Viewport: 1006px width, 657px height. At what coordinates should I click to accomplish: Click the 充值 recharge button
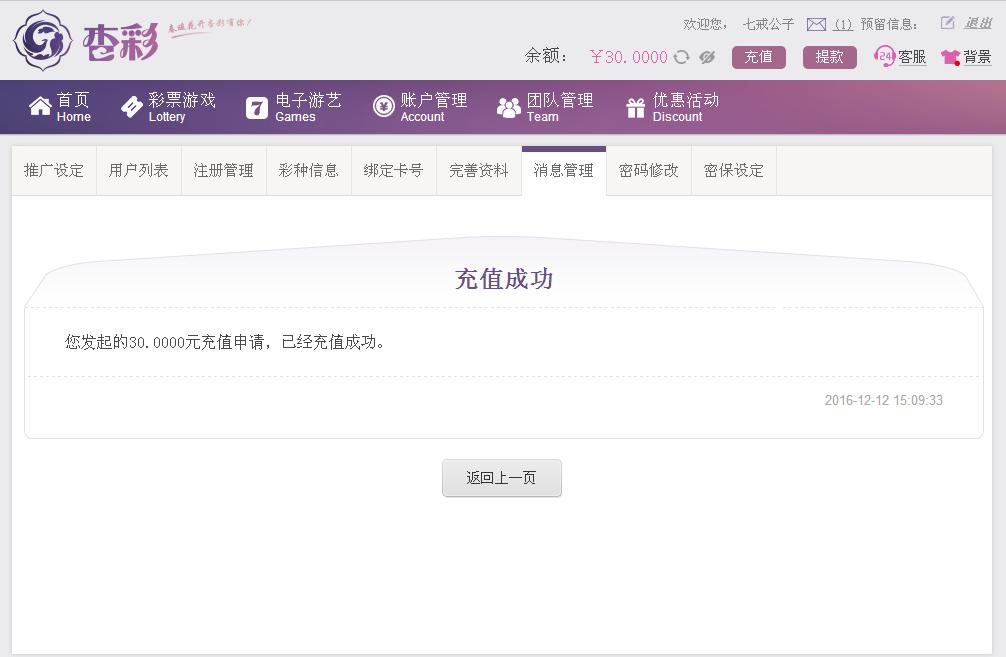[759, 57]
